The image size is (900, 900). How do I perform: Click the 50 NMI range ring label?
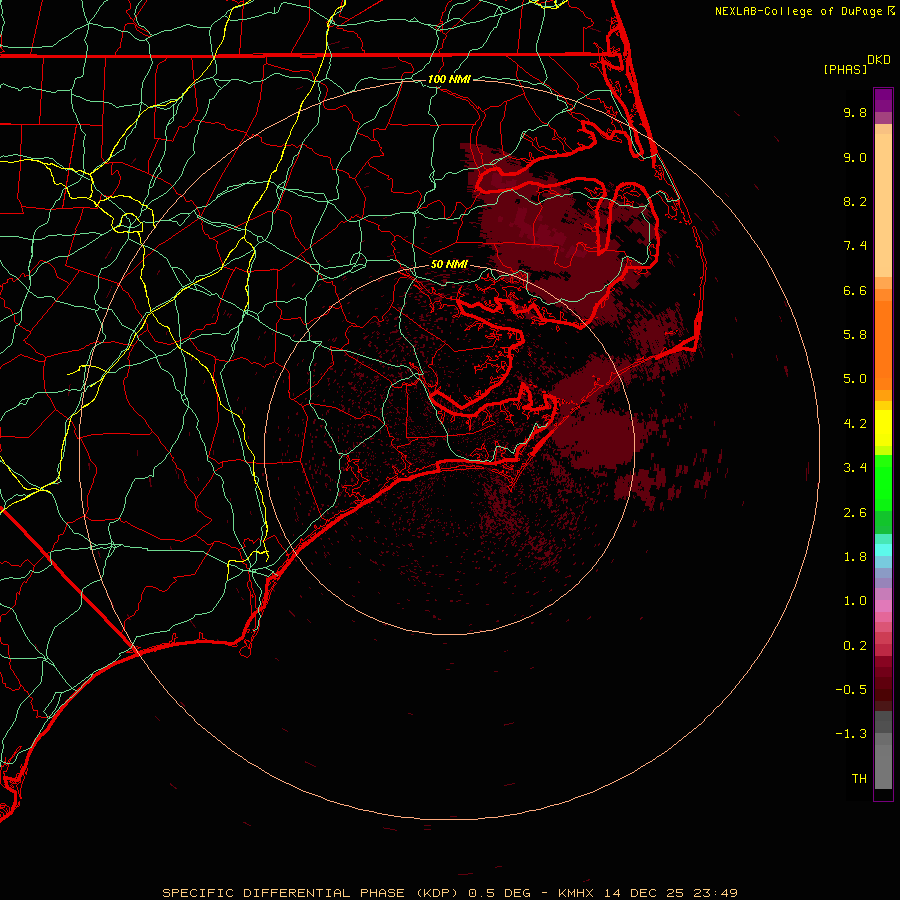(449, 264)
